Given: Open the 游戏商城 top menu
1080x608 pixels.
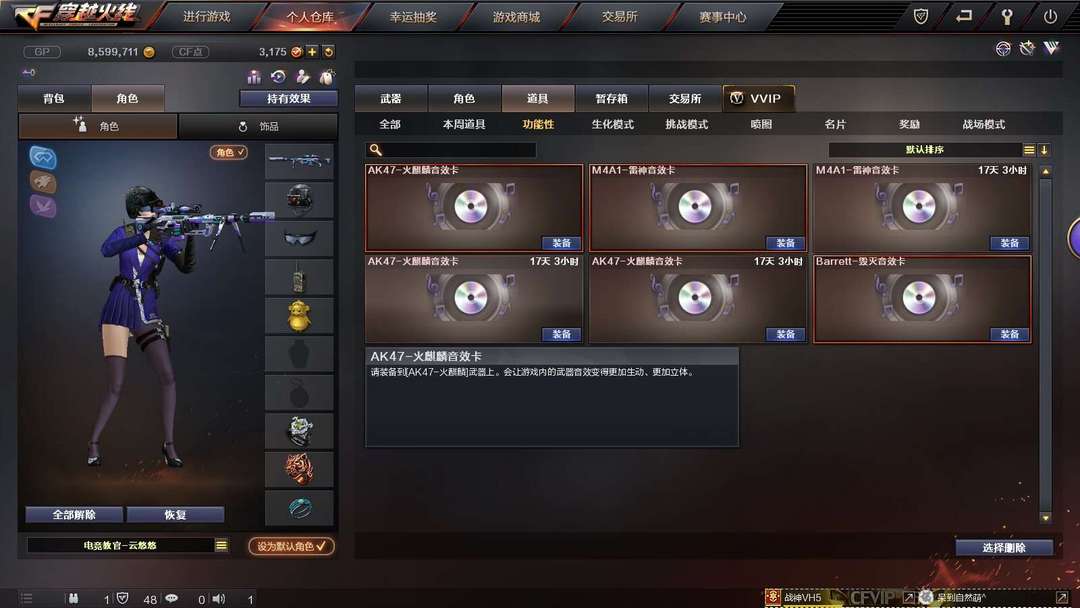Looking at the screenshot, I should (516, 17).
